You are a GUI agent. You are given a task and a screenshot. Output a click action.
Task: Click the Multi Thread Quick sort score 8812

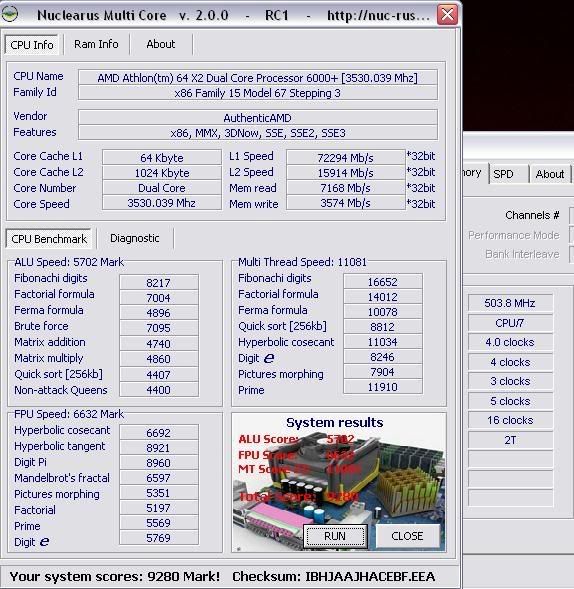(383, 326)
